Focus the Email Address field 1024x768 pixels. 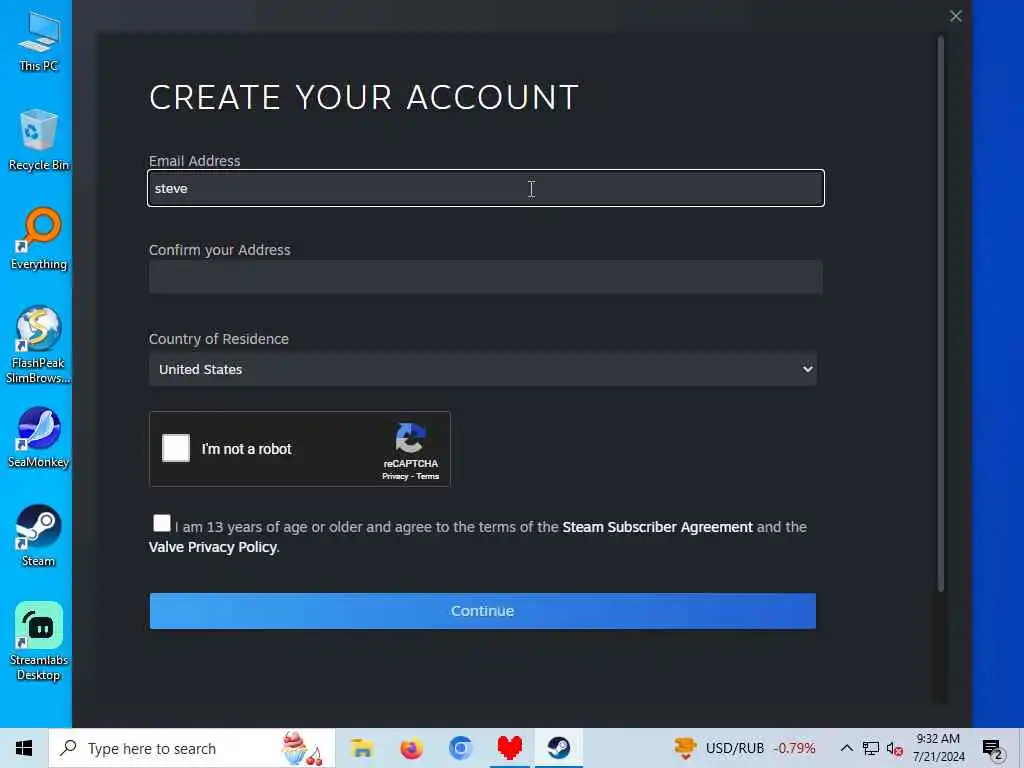pos(486,188)
